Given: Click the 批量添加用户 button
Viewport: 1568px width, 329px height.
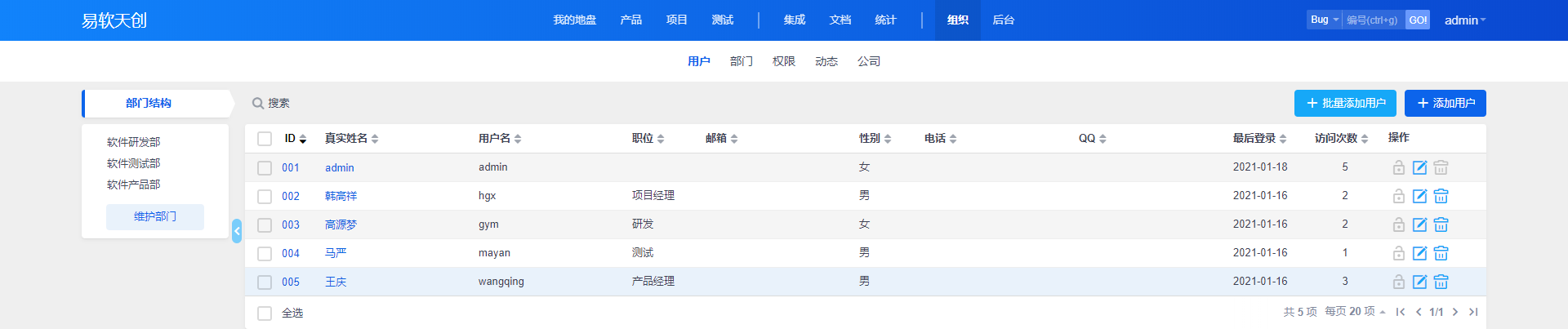Looking at the screenshot, I should click(x=1345, y=104).
